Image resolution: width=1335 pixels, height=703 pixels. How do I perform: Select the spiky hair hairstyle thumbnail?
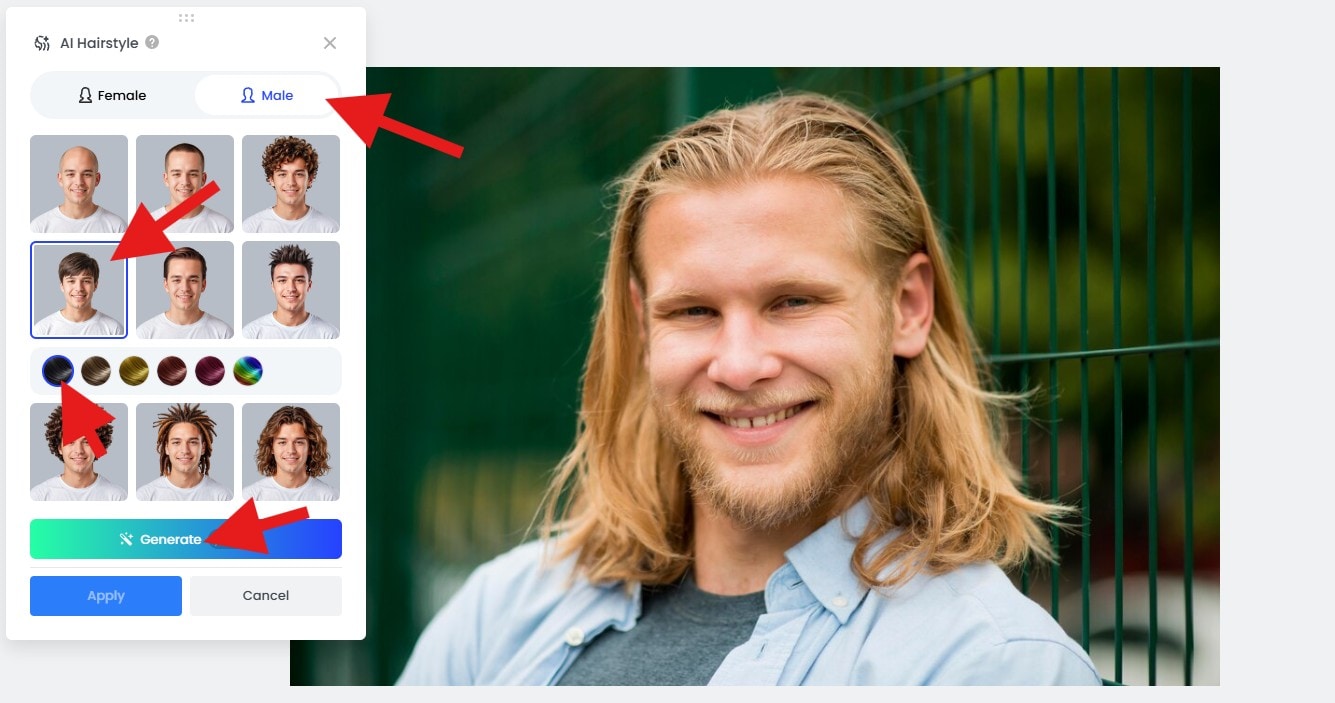point(291,290)
